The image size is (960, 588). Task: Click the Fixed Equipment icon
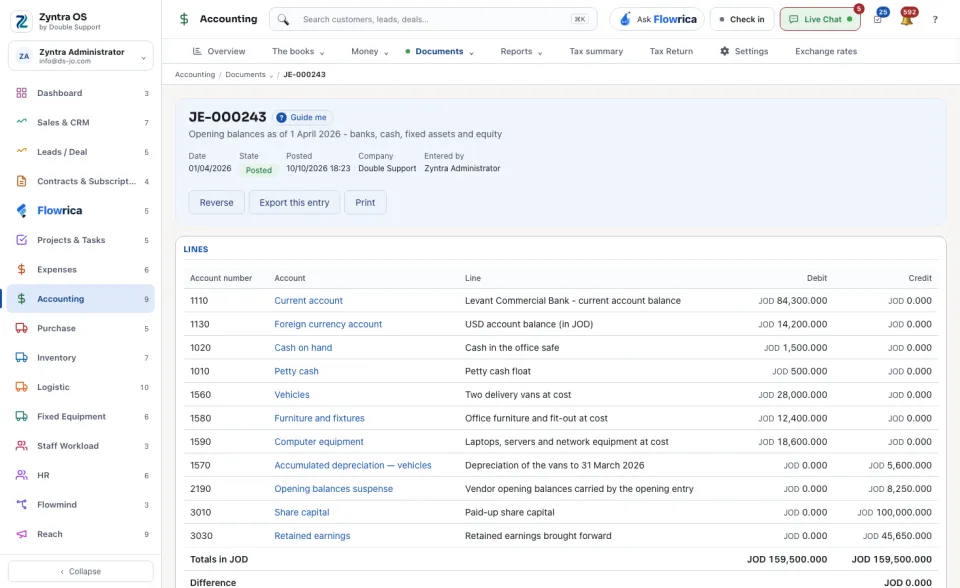[x=21, y=416]
